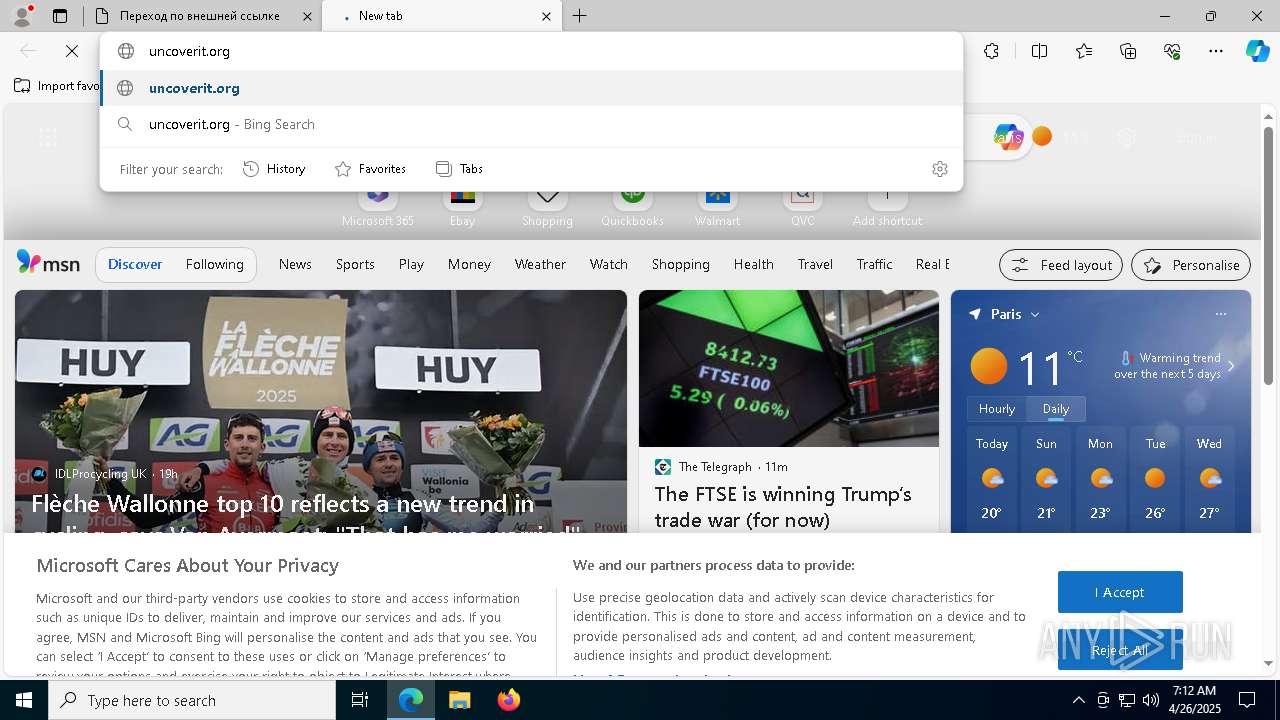Image resolution: width=1280 pixels, height=720 pixels.
Task: Select the Following feed tab
Action: point(214,264)
